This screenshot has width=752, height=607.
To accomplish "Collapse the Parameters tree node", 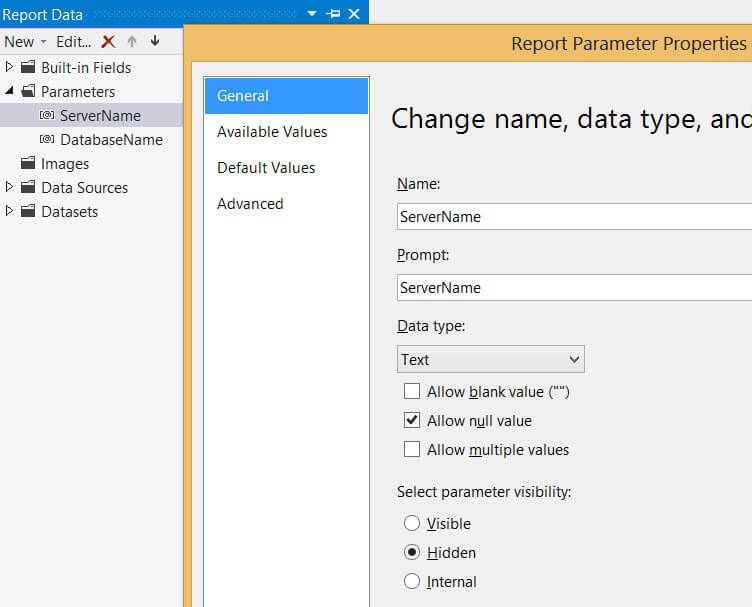I will pos(10,92).
